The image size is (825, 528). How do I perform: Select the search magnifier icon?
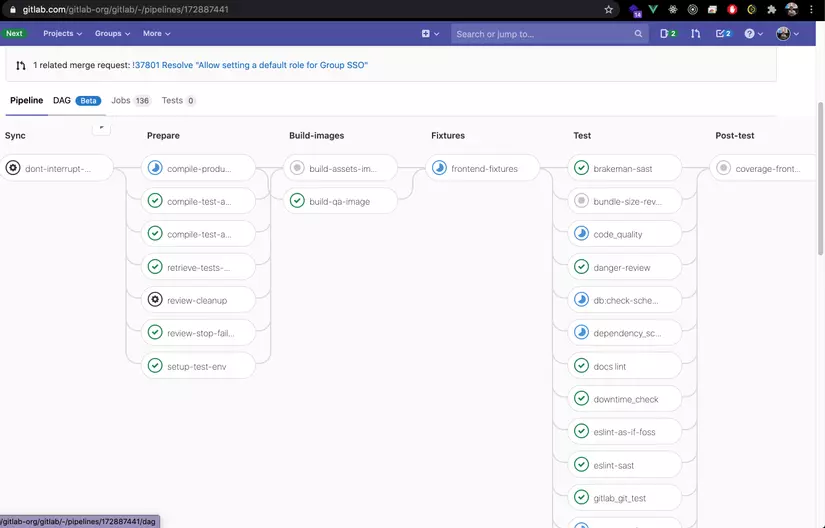coord(638,34)
